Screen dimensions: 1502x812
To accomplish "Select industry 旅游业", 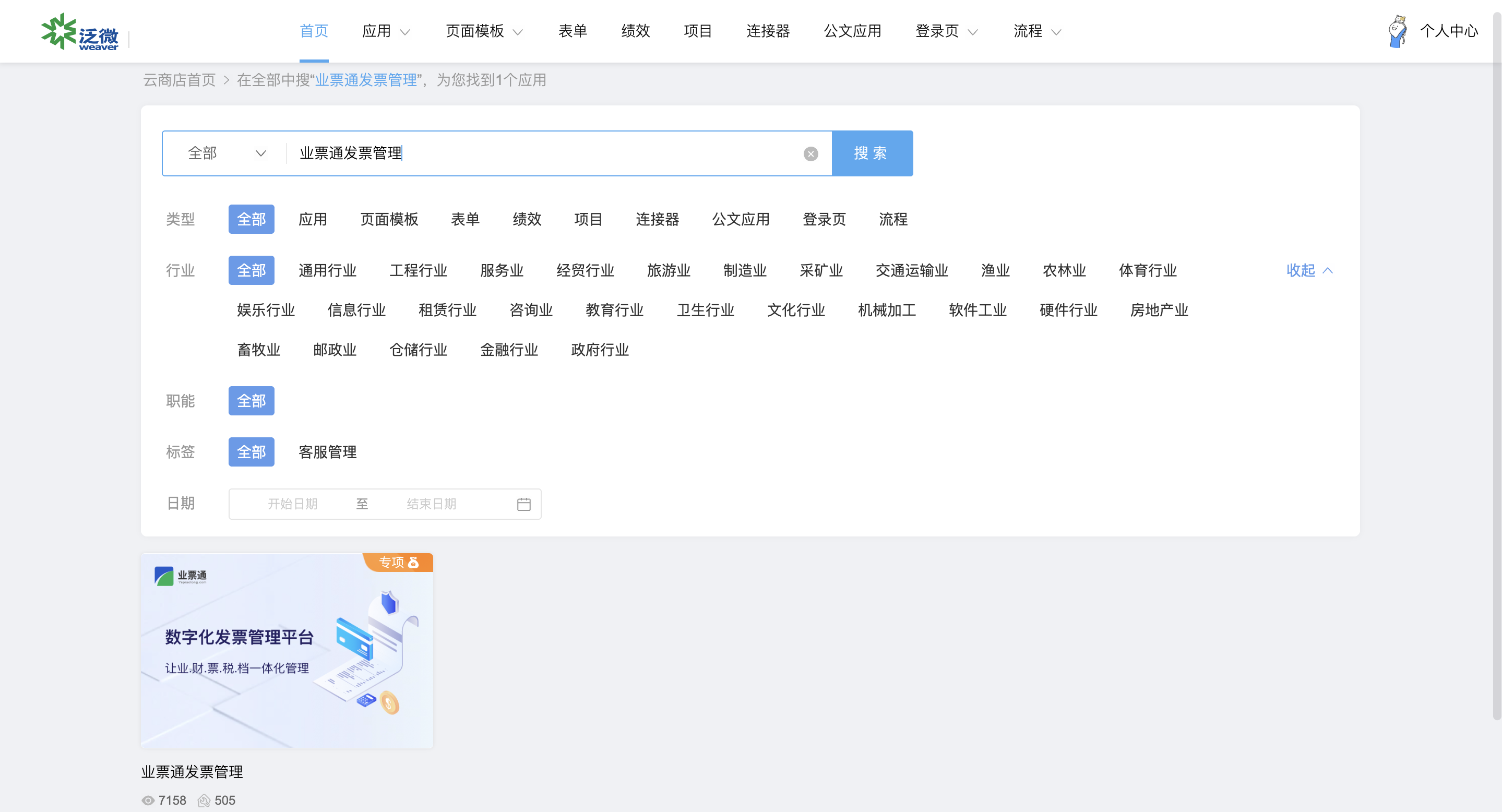I will tap(669, 270).
